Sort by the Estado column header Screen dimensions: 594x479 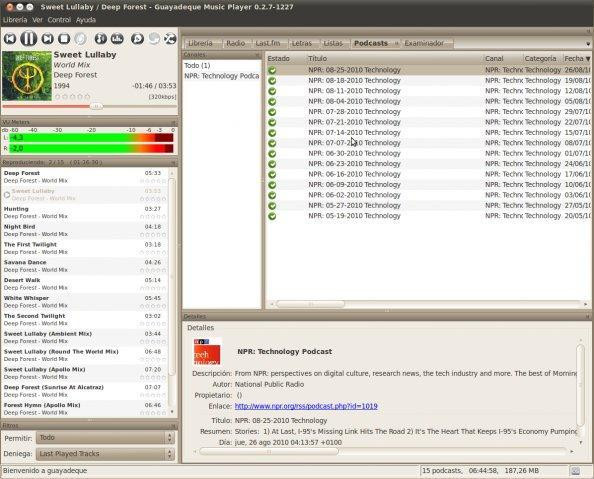(x=286, y=58)
